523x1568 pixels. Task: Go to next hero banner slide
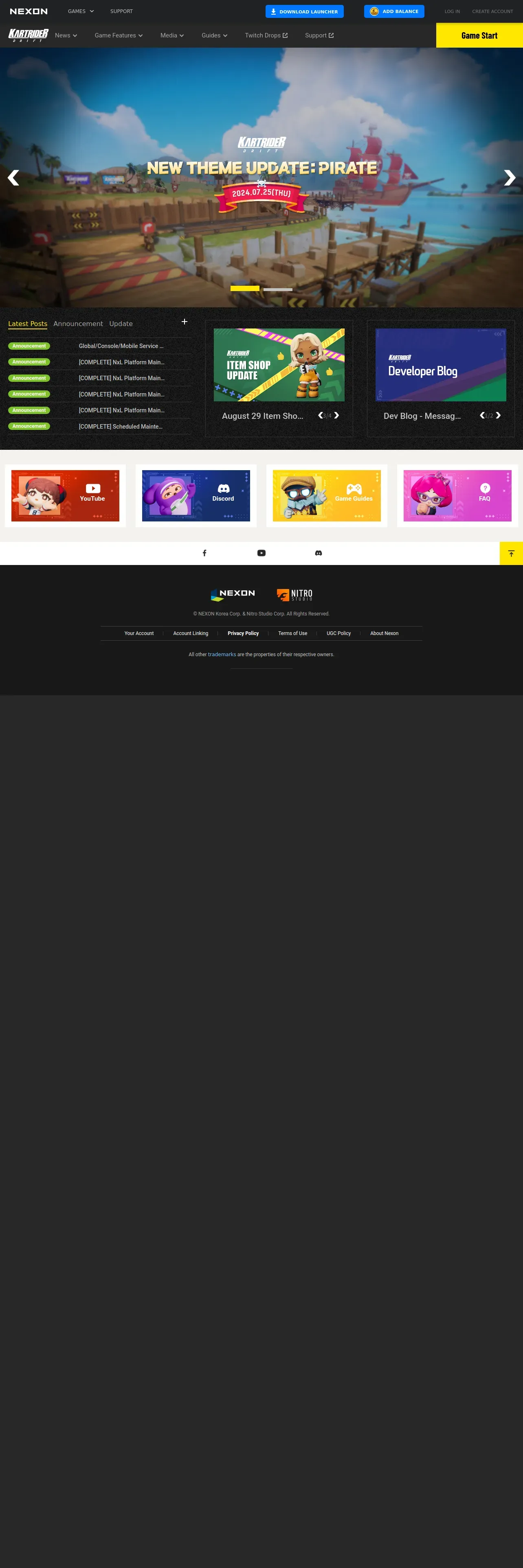[510, 178]
